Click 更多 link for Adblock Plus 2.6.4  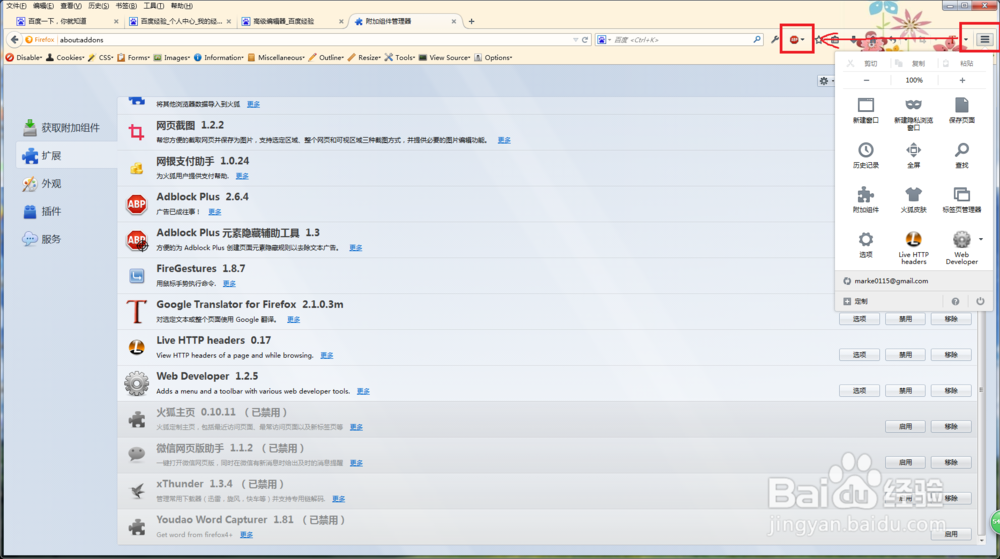(215, 212)
